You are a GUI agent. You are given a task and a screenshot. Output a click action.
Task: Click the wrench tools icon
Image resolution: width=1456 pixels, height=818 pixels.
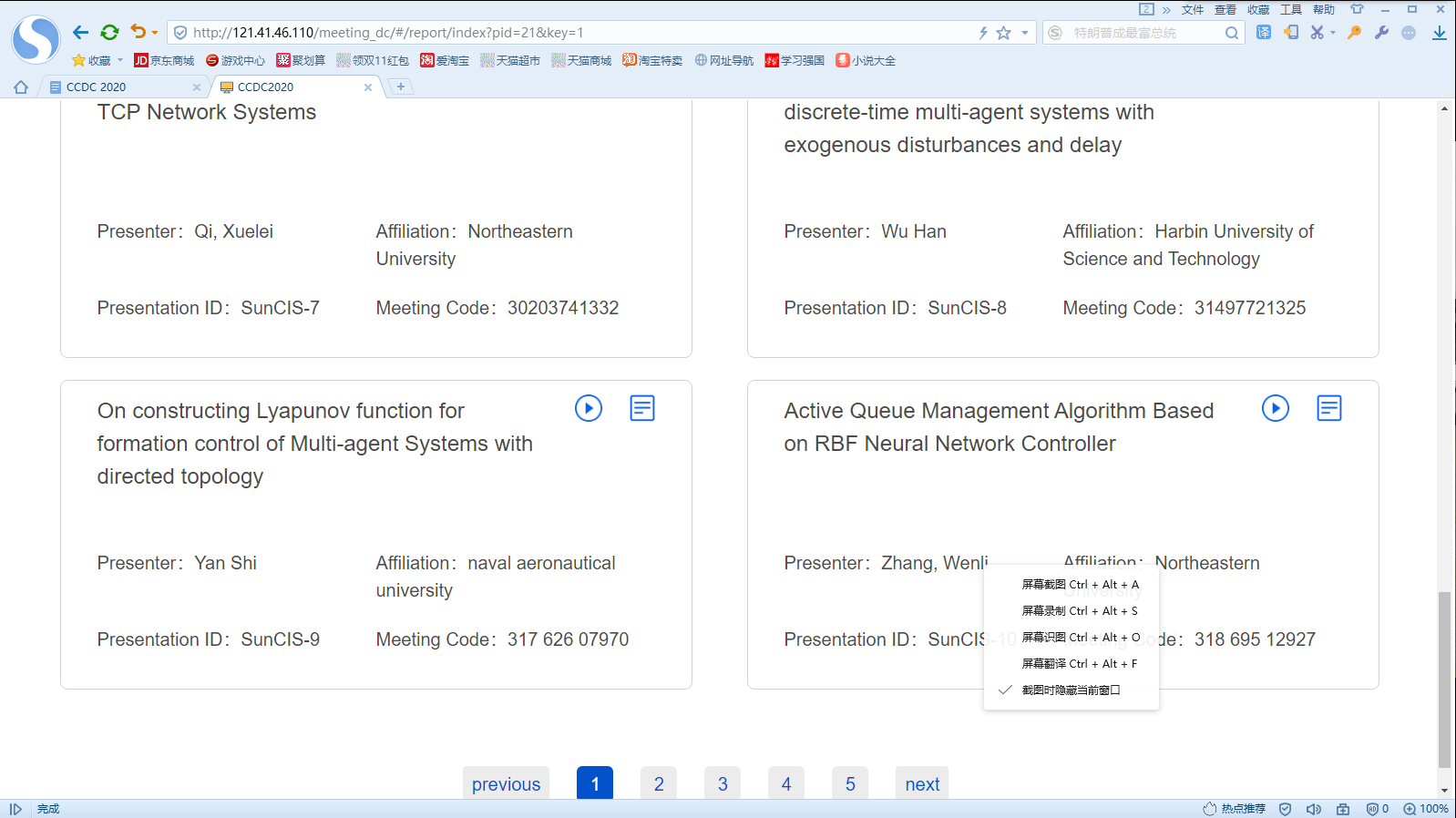[1381, 33]
